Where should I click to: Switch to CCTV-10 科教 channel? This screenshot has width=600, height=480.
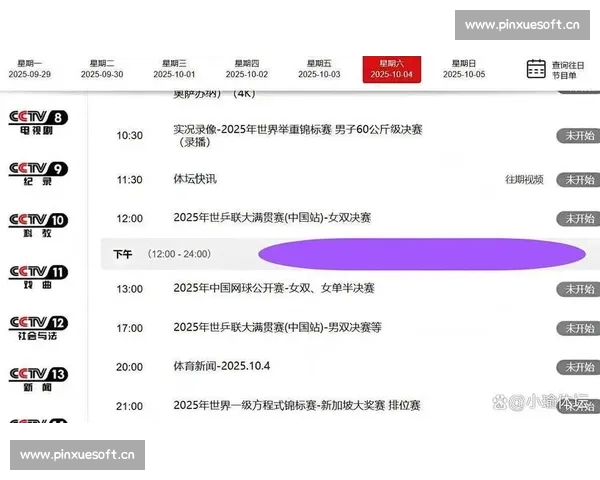click(x=38, y=226)
